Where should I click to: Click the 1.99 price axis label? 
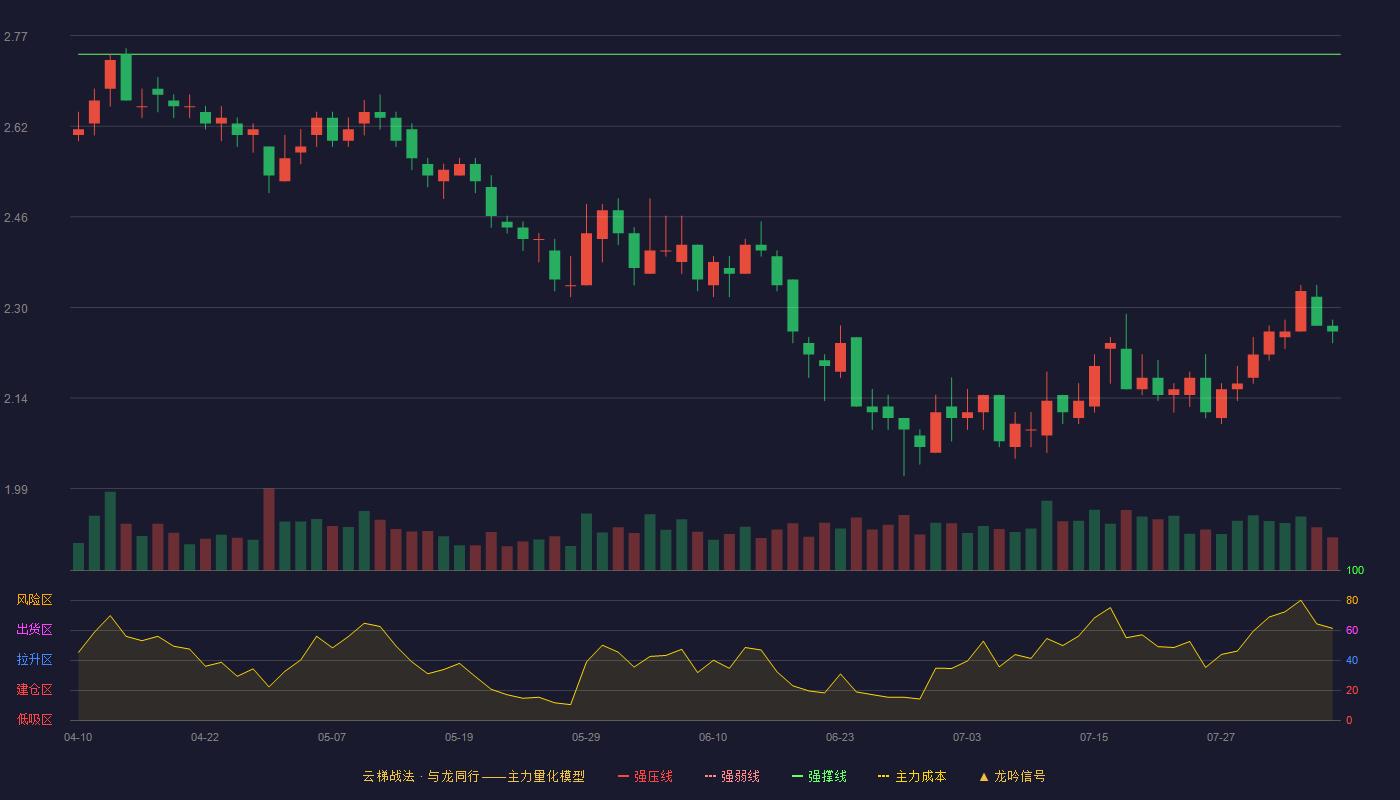[x=16, y=490]
